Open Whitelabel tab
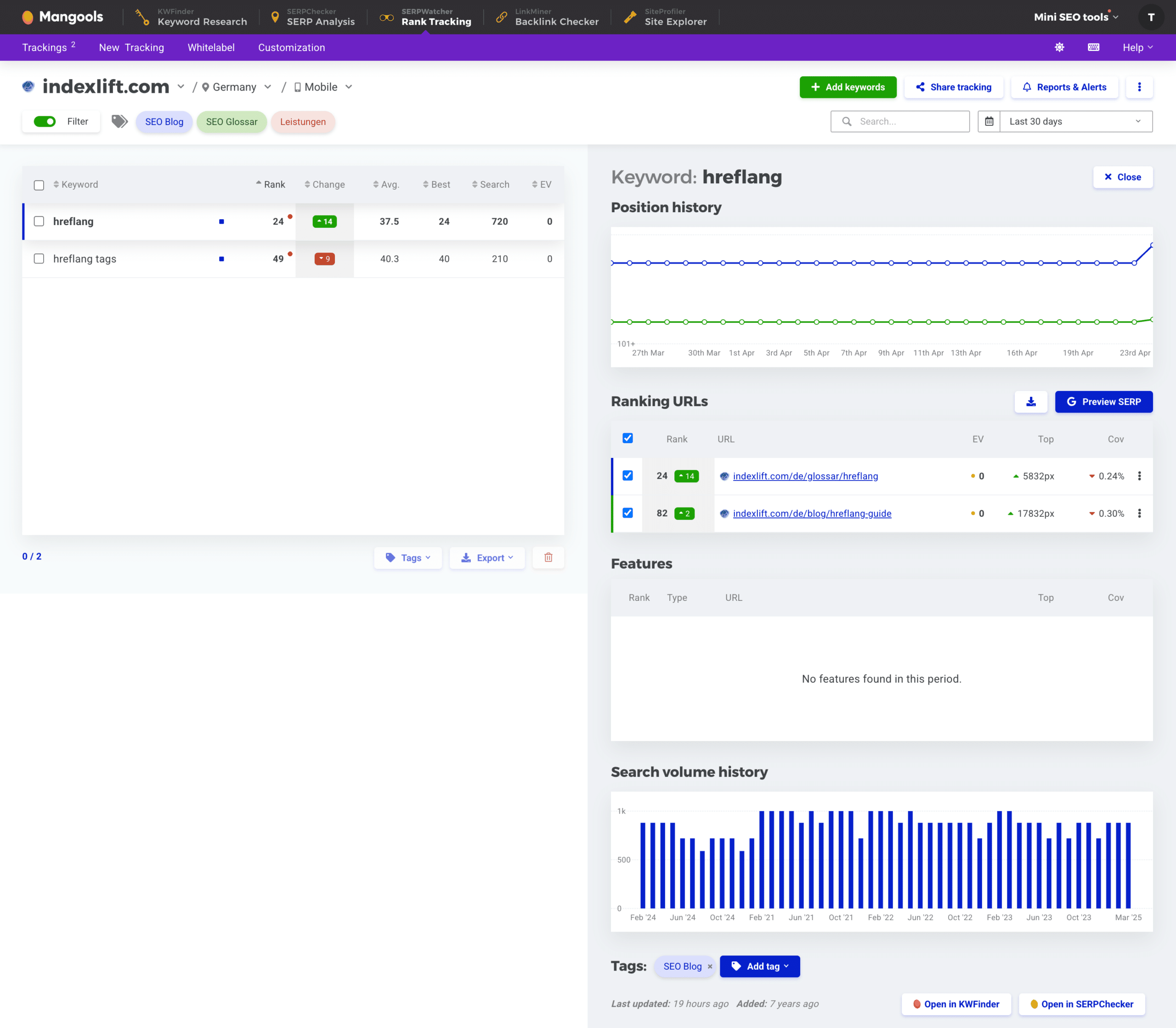 click(211, 48)
